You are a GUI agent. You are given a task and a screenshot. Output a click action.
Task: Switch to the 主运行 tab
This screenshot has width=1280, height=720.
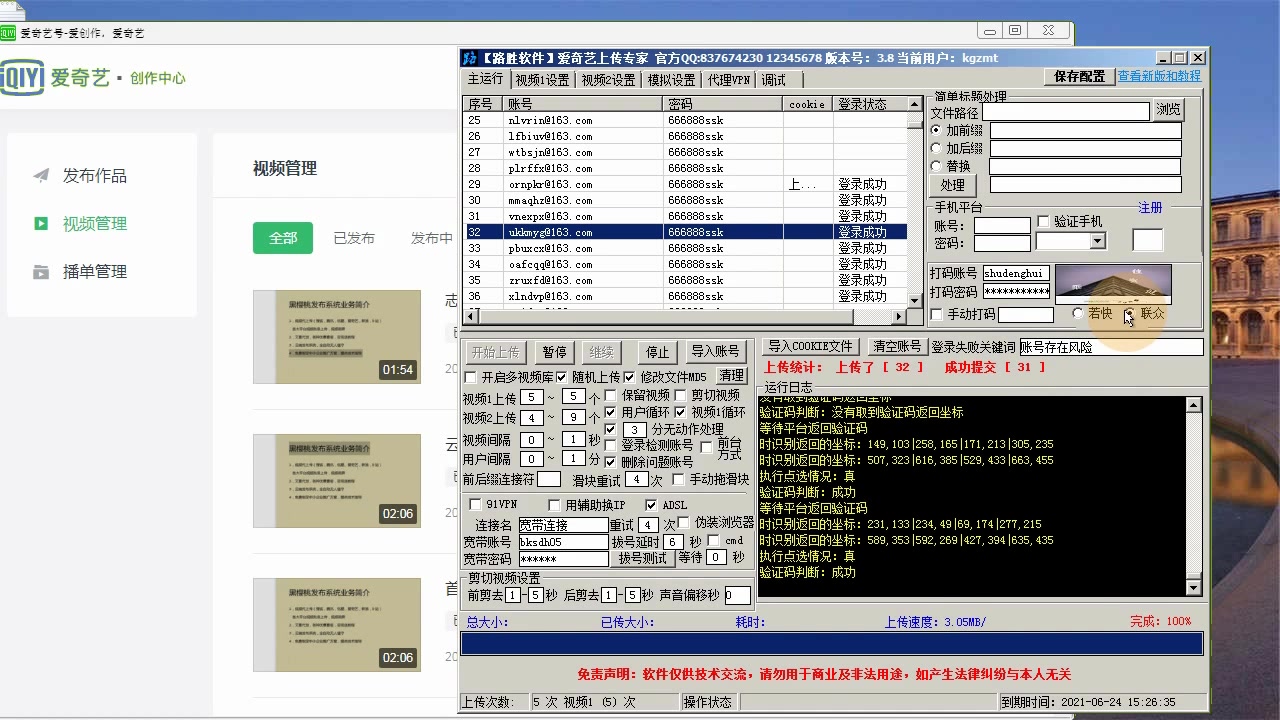(x=486, y=79)
